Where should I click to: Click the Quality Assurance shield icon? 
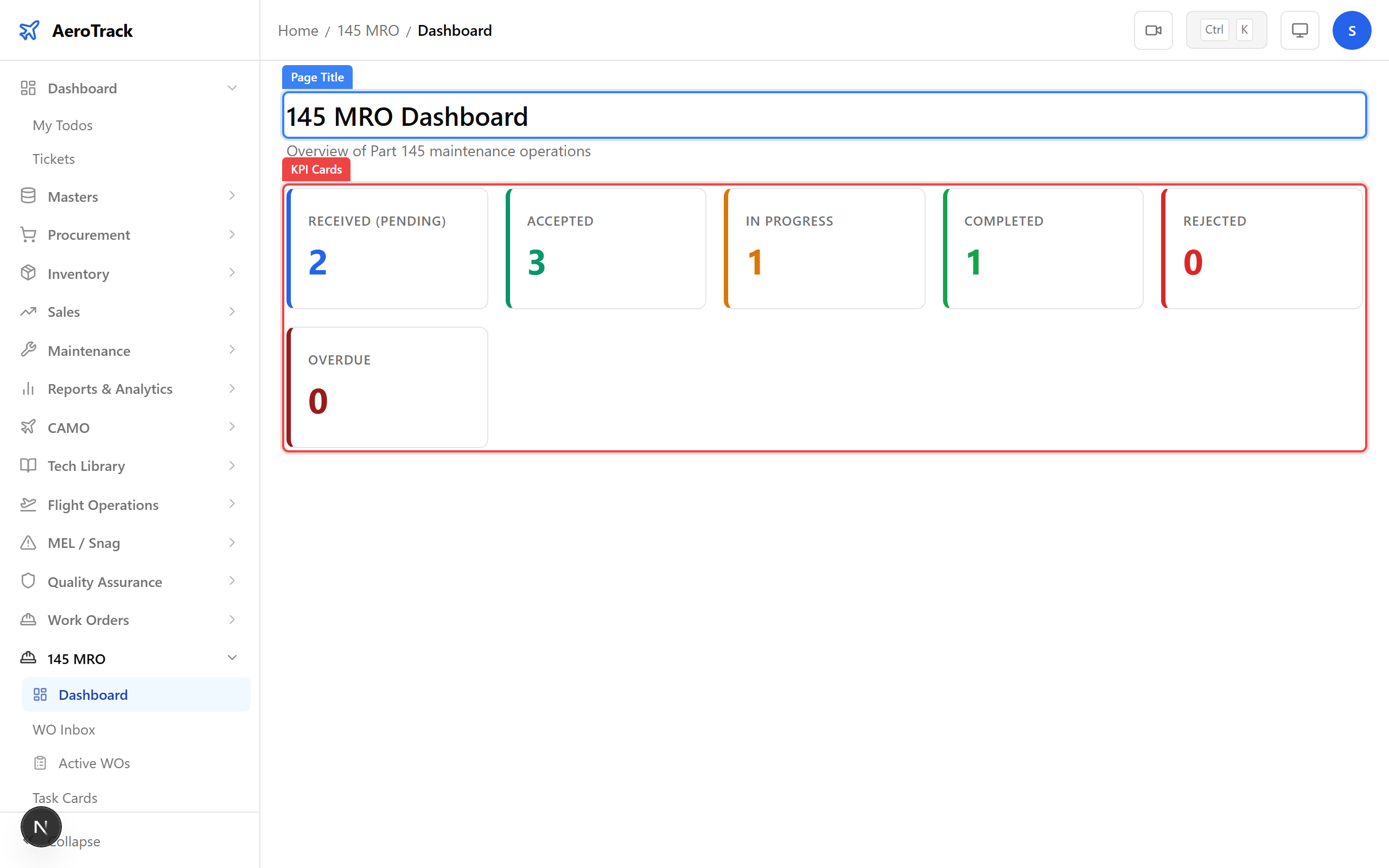click(x=28, y=581)
